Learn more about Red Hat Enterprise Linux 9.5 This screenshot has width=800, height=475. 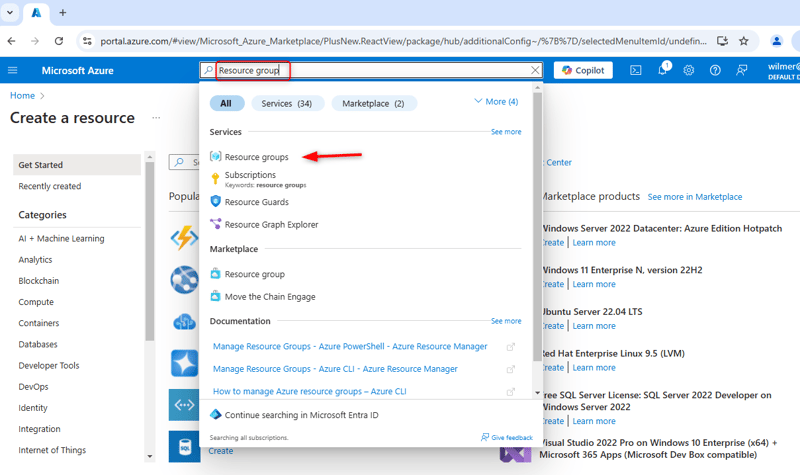[594, 368]
